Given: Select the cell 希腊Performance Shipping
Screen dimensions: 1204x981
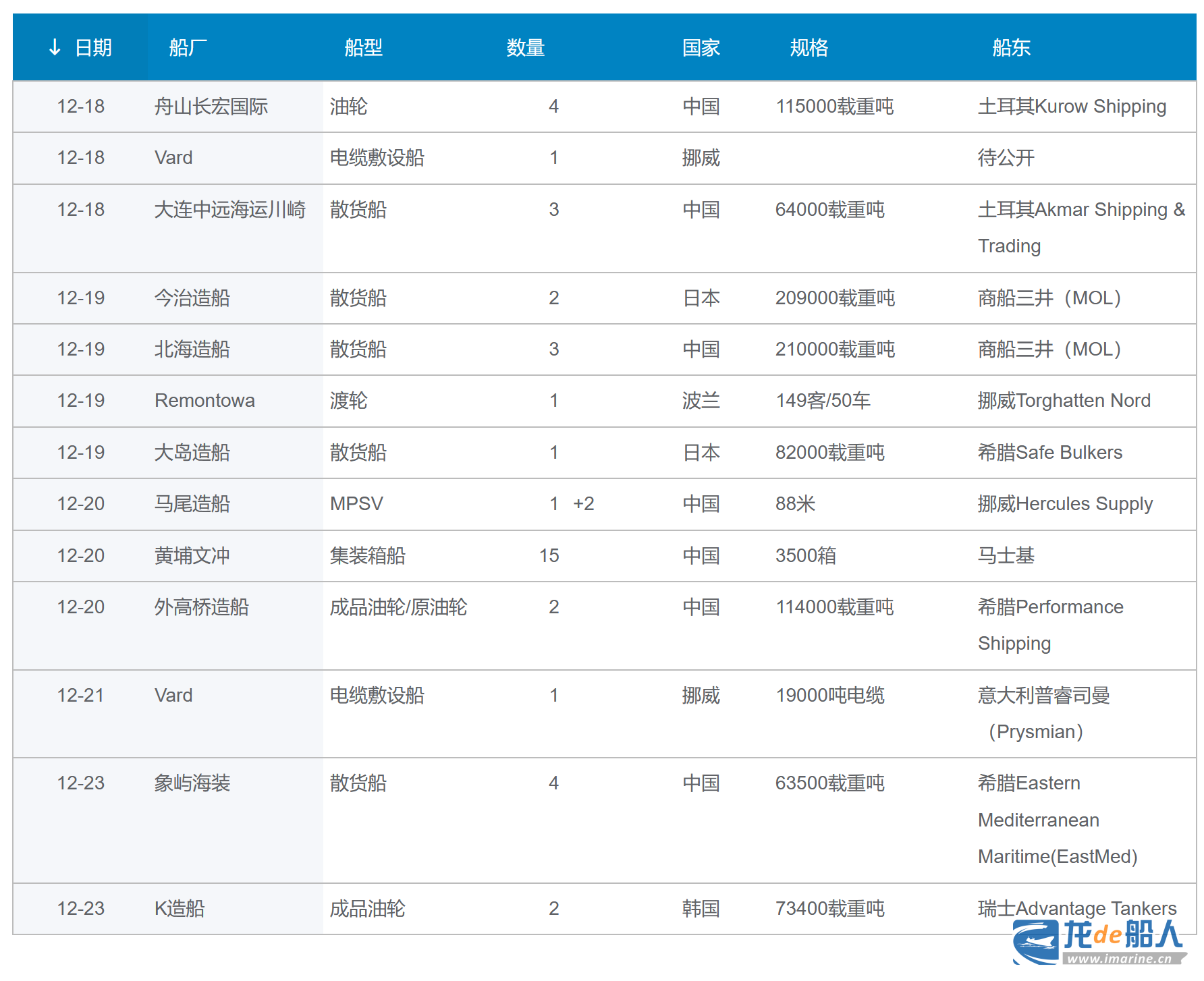Looking at the screenshot, I should 1051,625.
